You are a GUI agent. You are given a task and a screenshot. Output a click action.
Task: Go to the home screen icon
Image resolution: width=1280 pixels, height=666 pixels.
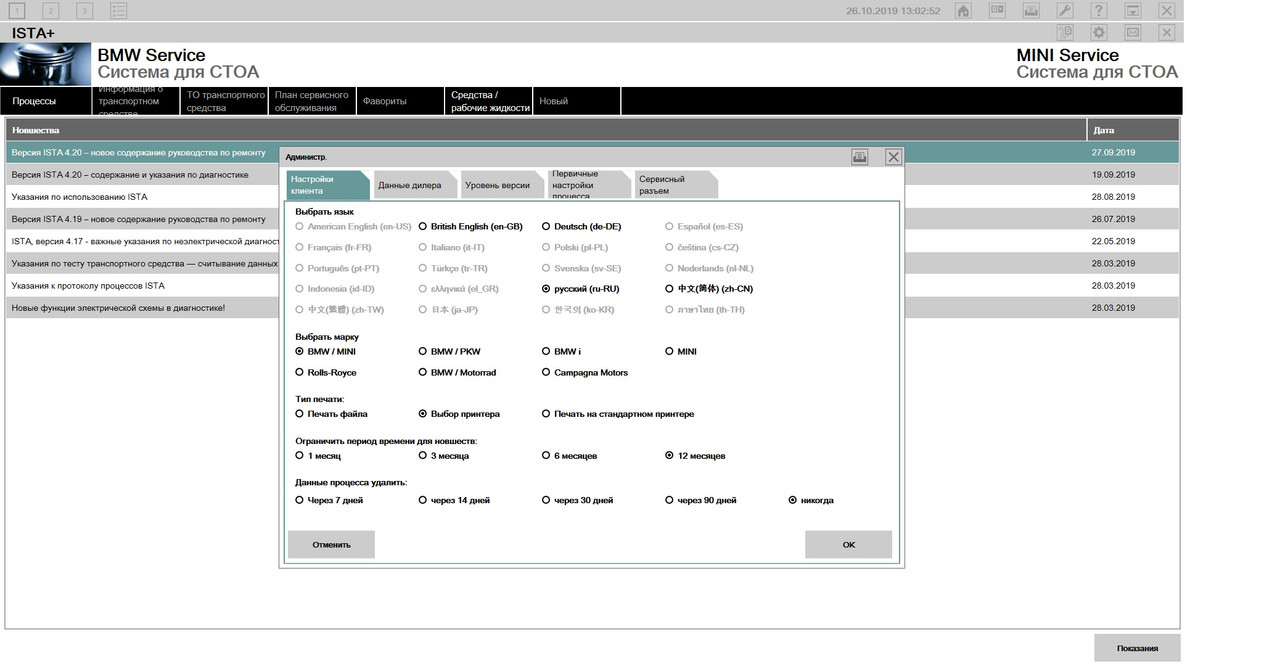click(x=963, y=11)
